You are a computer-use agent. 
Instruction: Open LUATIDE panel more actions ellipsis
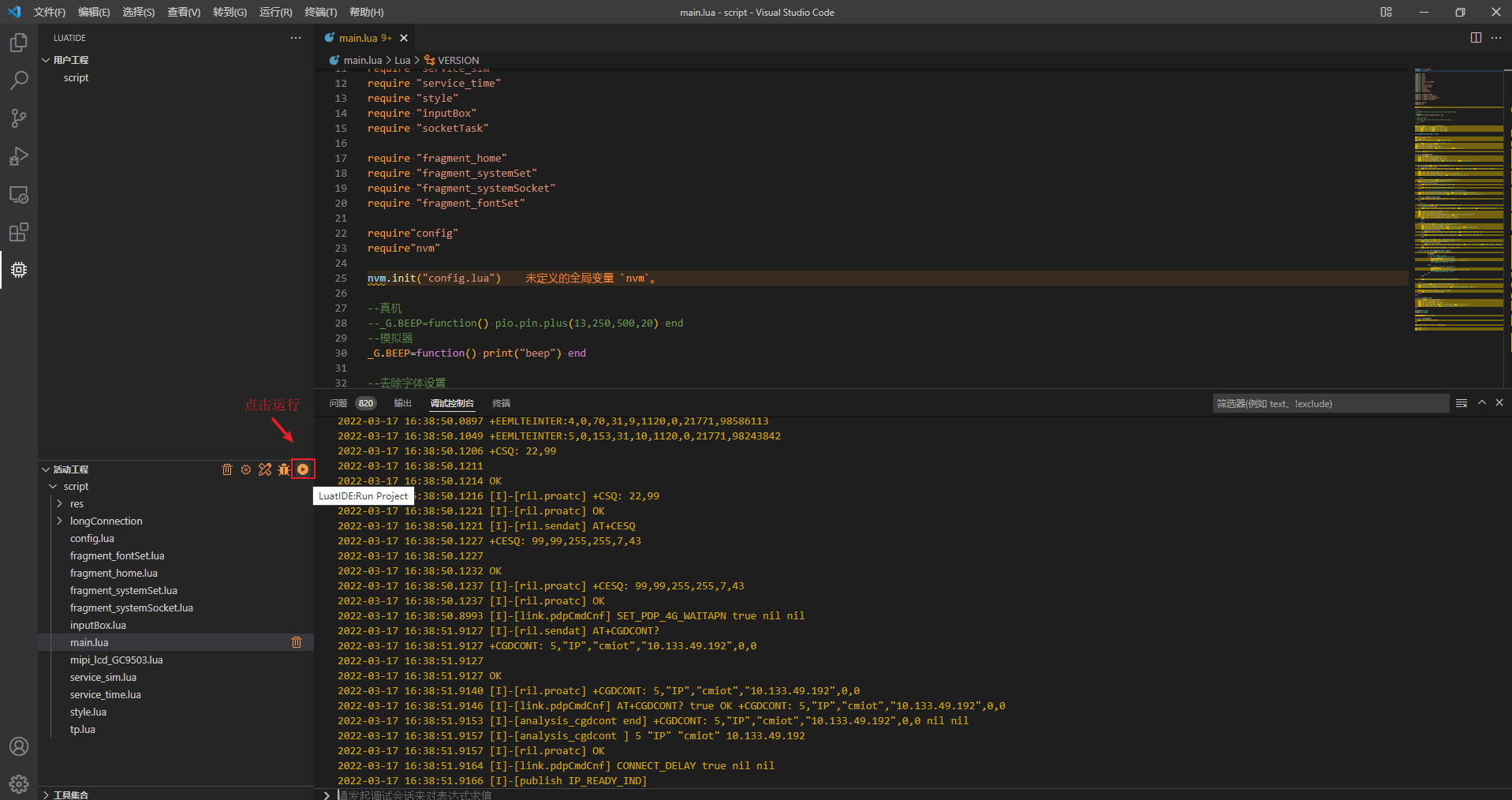click(296, 38)
